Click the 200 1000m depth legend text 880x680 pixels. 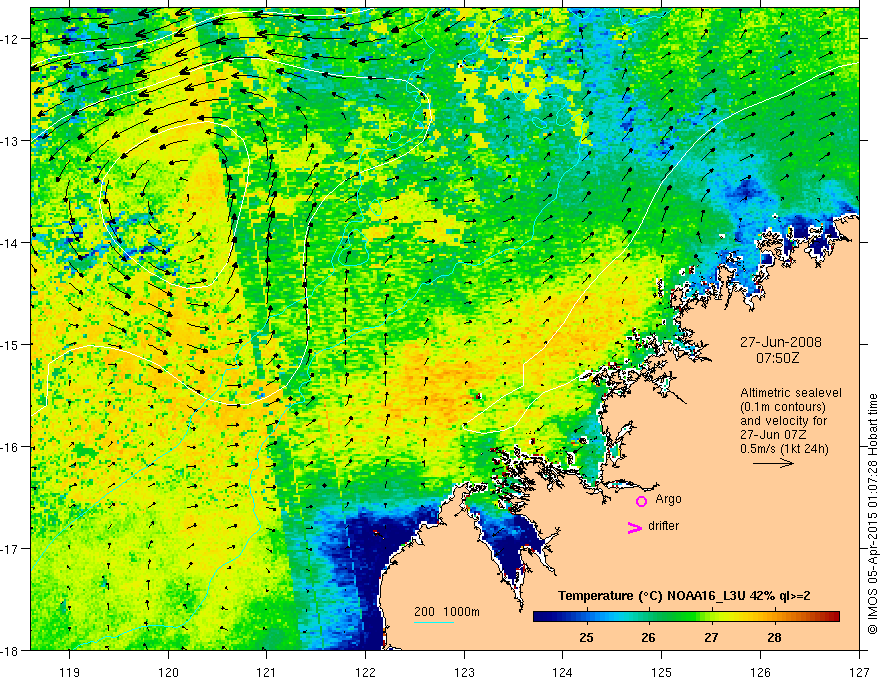[447, 612]
